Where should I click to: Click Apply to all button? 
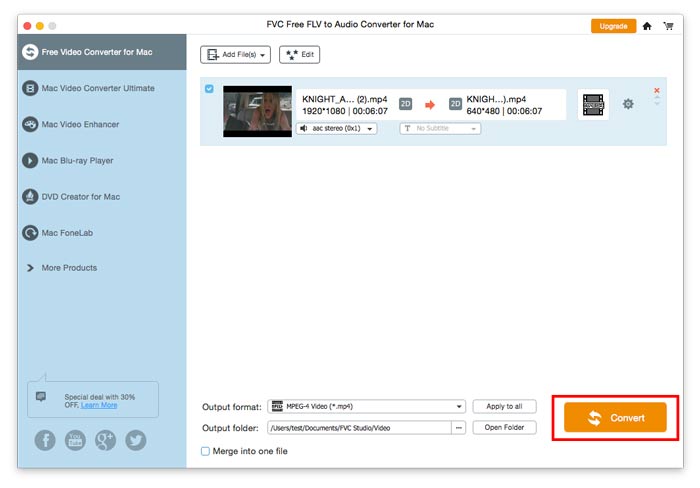tap(504, 406)
